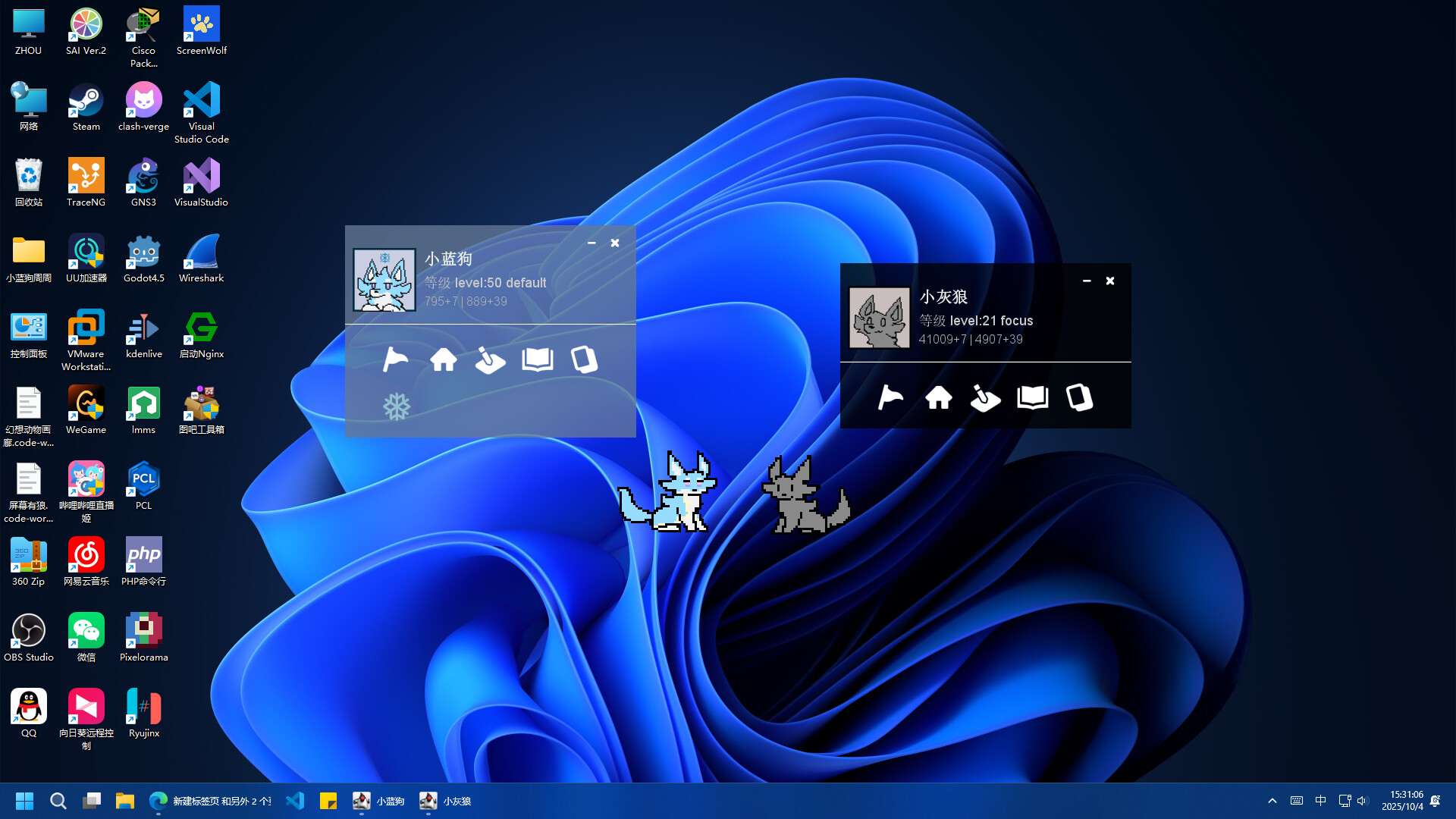The height and width of the screenshot is (819, 1456).
Task: Open the Windows Start menu
Action: (x=24, y=801)
